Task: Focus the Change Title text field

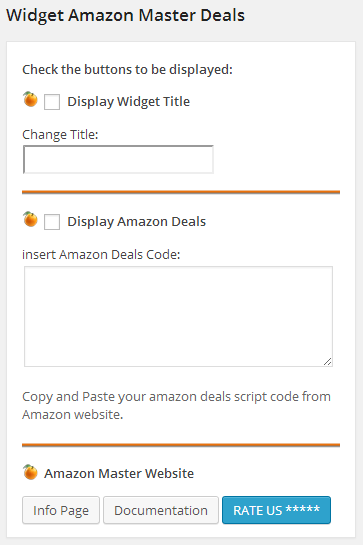Action: [x=118, y=159]
